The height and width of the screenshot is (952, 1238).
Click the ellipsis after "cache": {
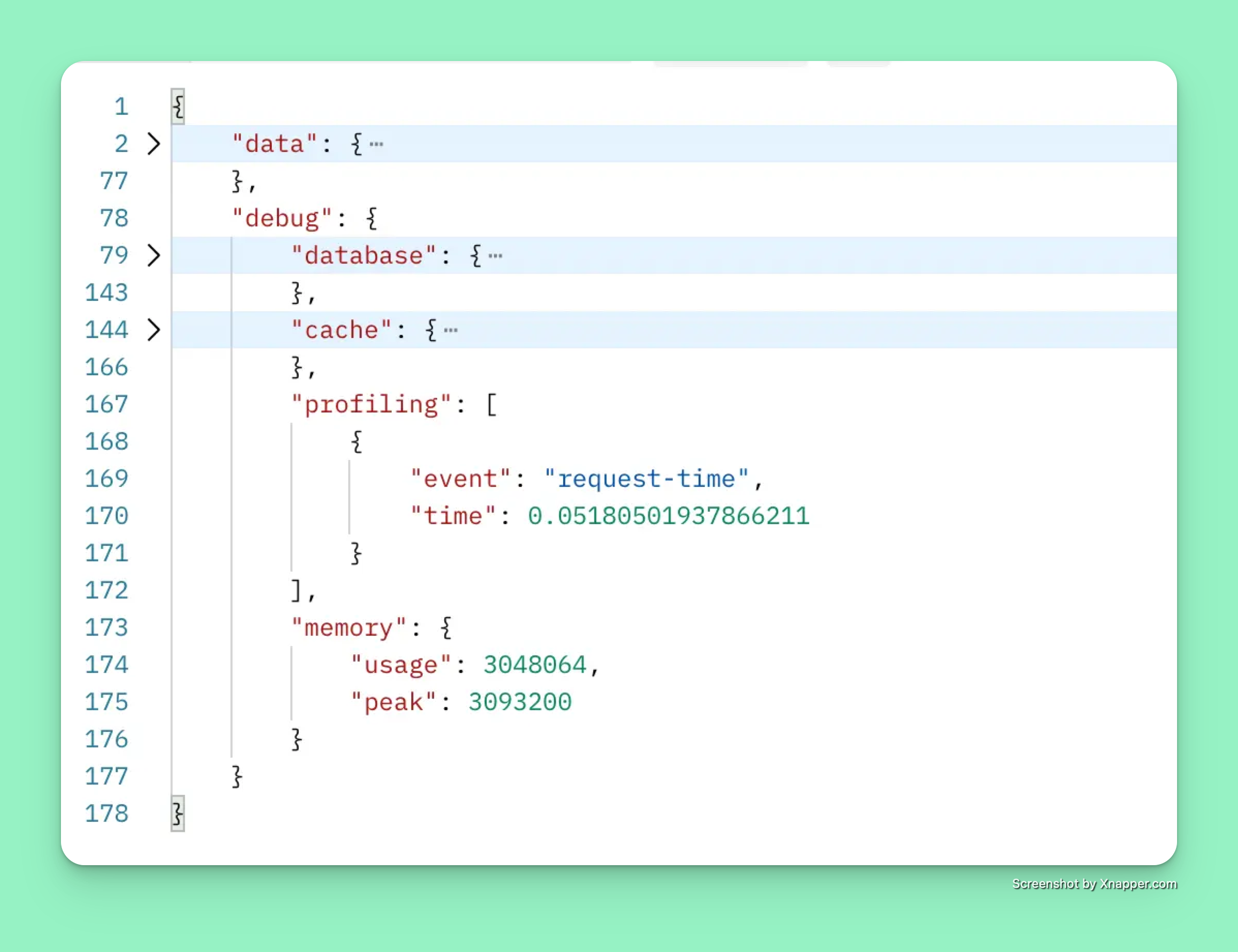click(x=451, y=330)
